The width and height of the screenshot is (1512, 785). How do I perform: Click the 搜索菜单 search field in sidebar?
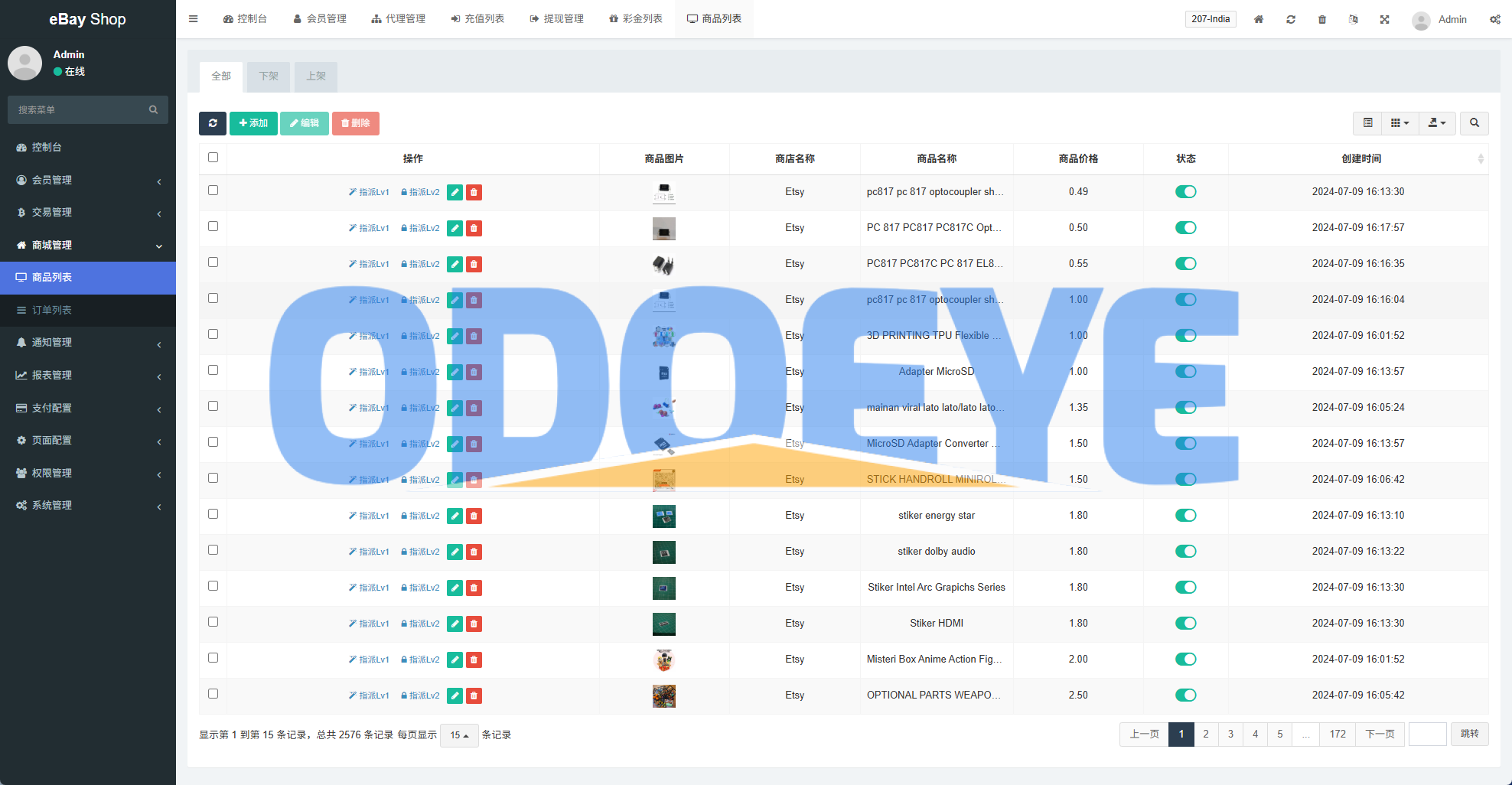80,110
